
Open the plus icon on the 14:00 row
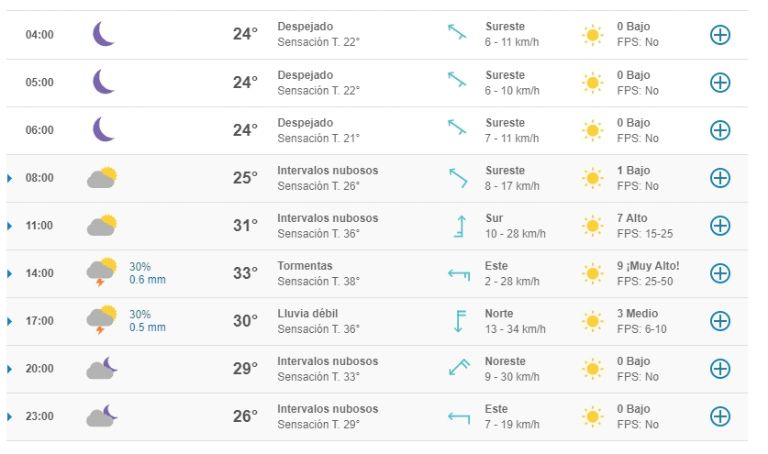click(x=720, y=273)
